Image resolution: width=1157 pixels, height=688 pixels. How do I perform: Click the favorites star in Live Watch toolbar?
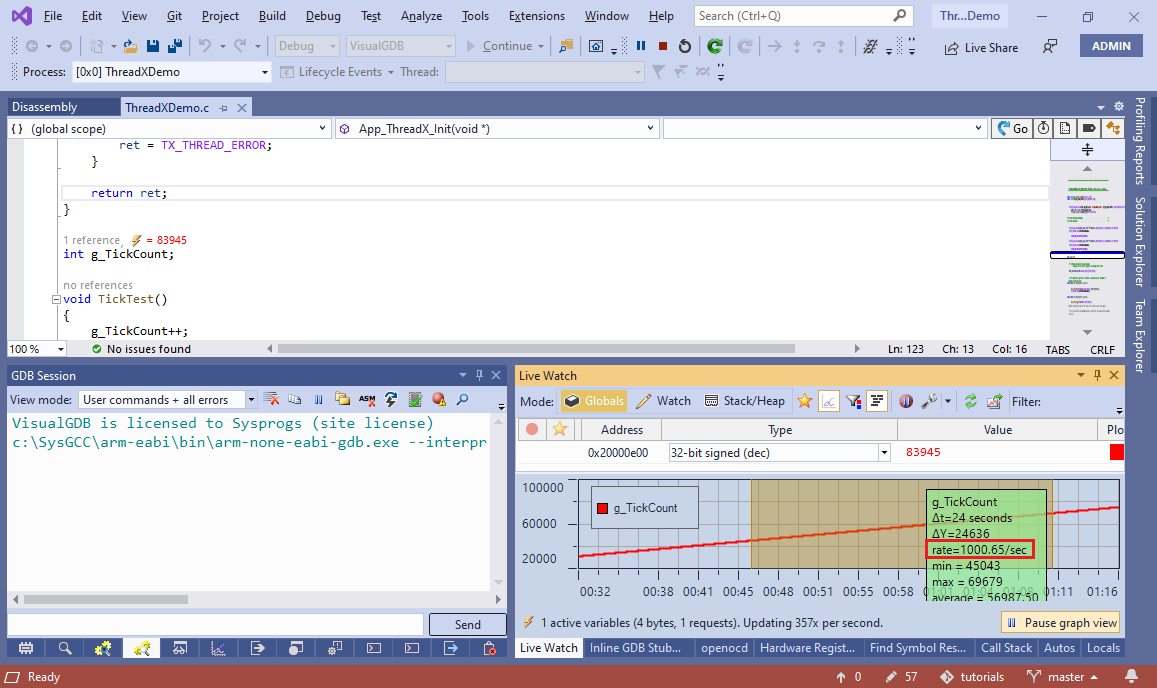[x=804, y=401]
